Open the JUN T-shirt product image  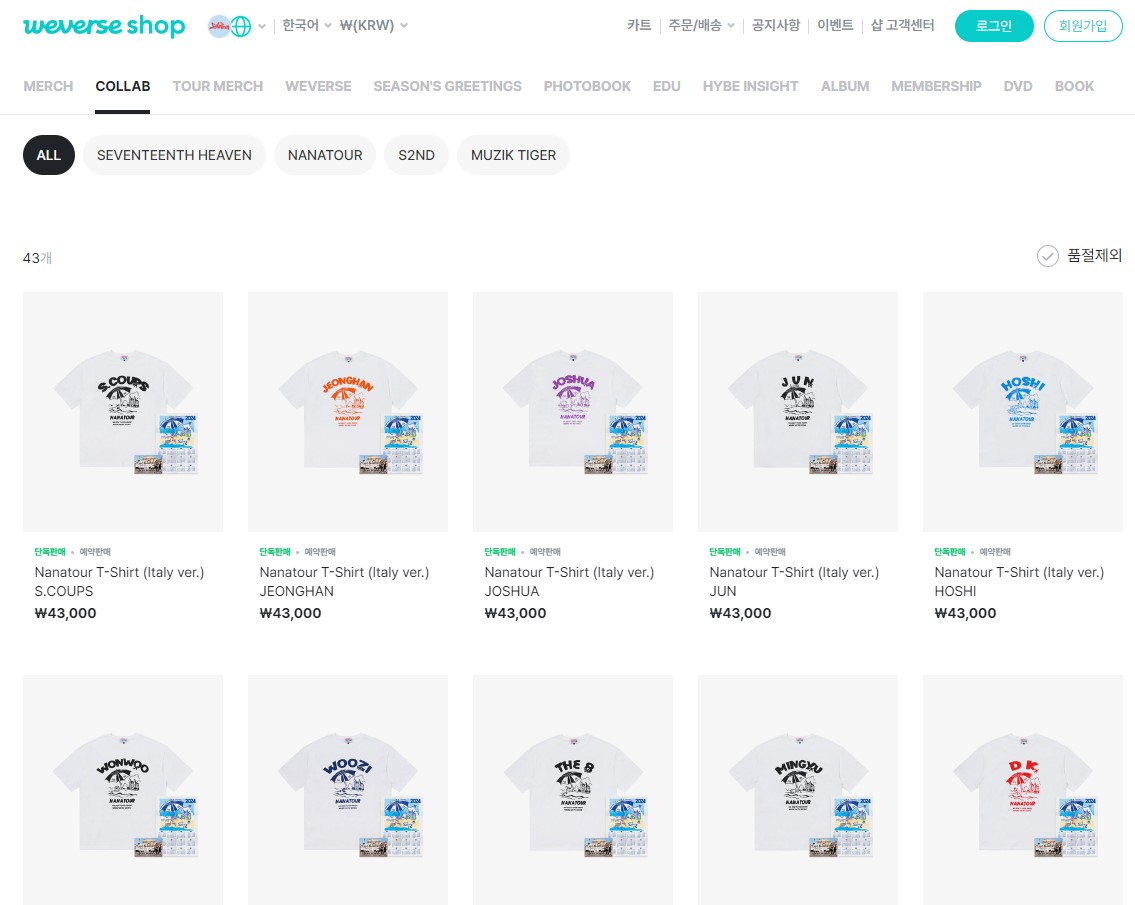(798, 412)
